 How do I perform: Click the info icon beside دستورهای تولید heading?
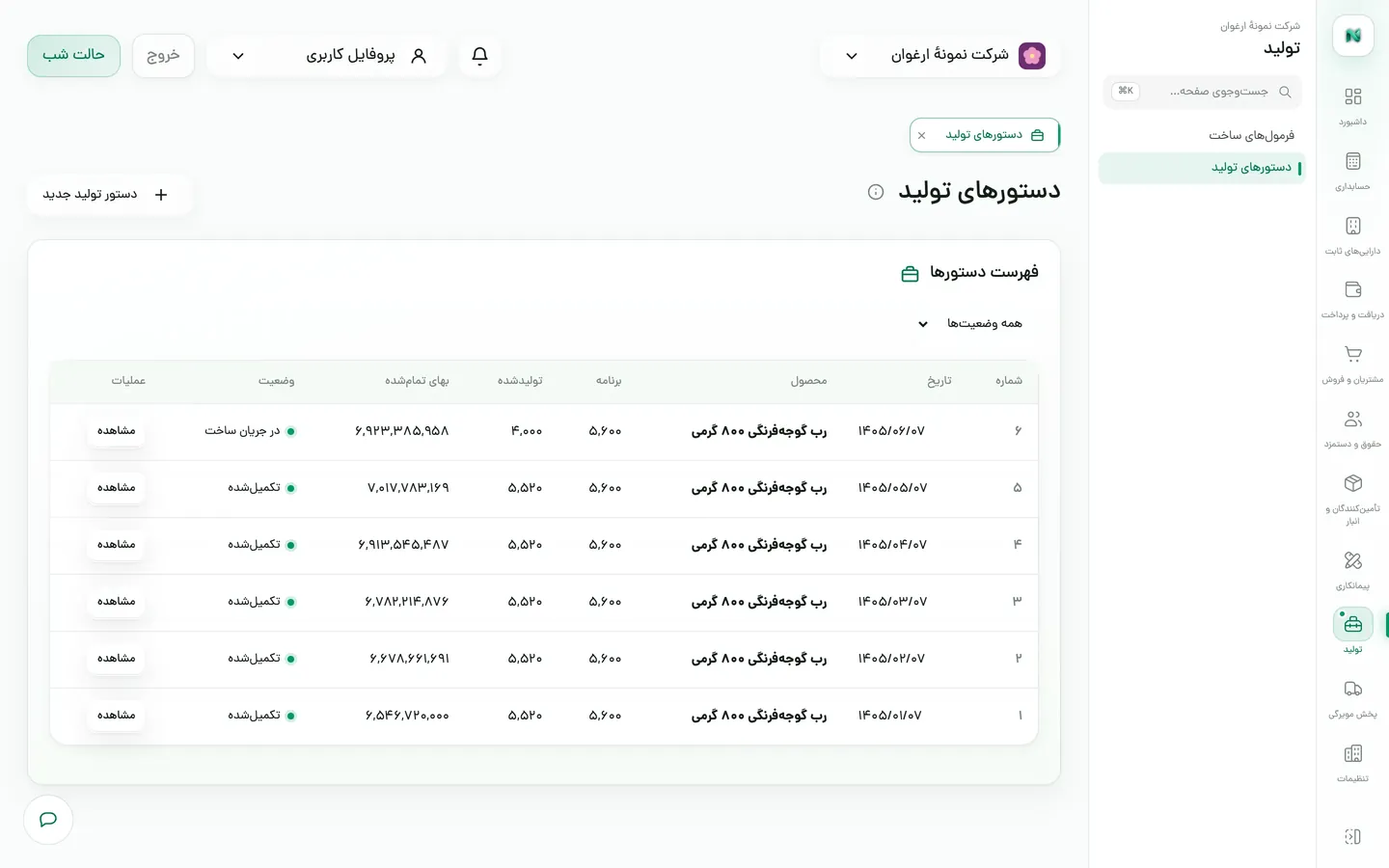pos(876,192)
